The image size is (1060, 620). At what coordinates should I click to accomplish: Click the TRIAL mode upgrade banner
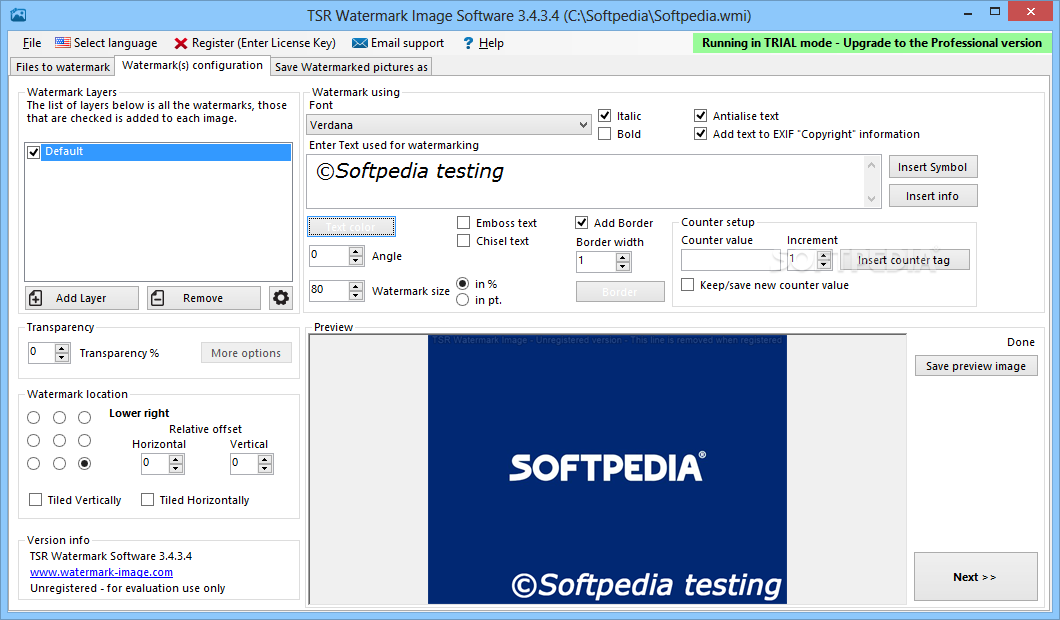point(871,43)
